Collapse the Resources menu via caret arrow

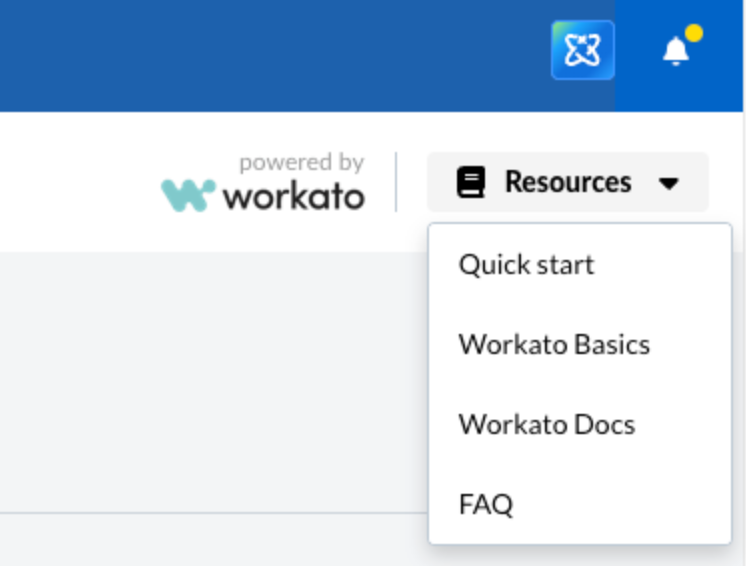669,184
